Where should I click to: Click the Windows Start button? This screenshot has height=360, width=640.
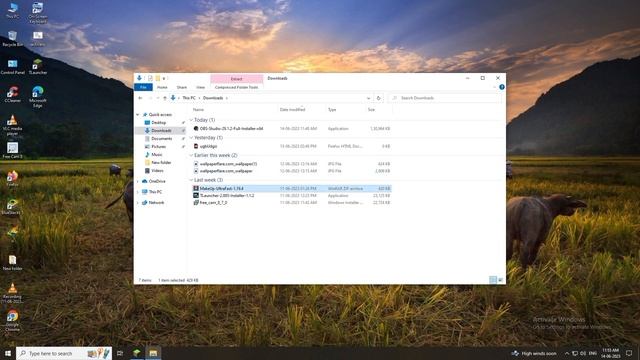click(x=8, y=353)
